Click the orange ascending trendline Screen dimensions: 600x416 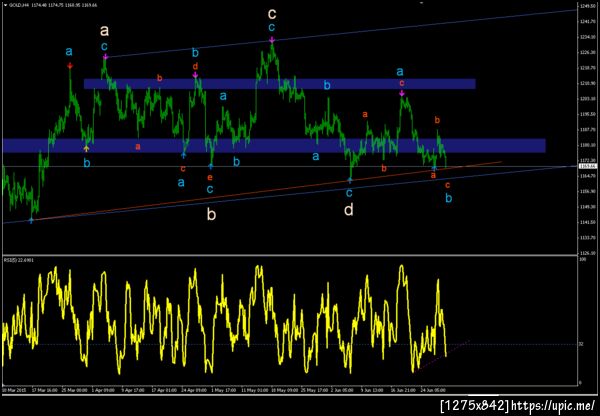(268, 190)
